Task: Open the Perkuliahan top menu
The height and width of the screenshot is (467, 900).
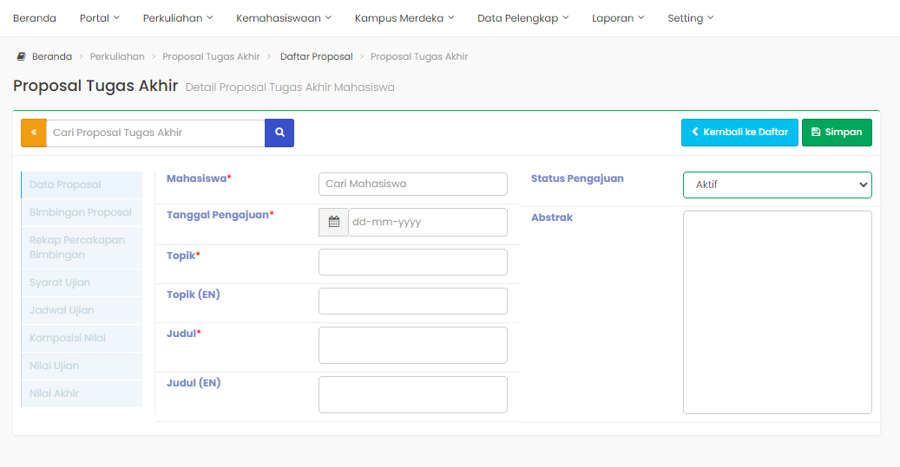Action: coord(178,18)
